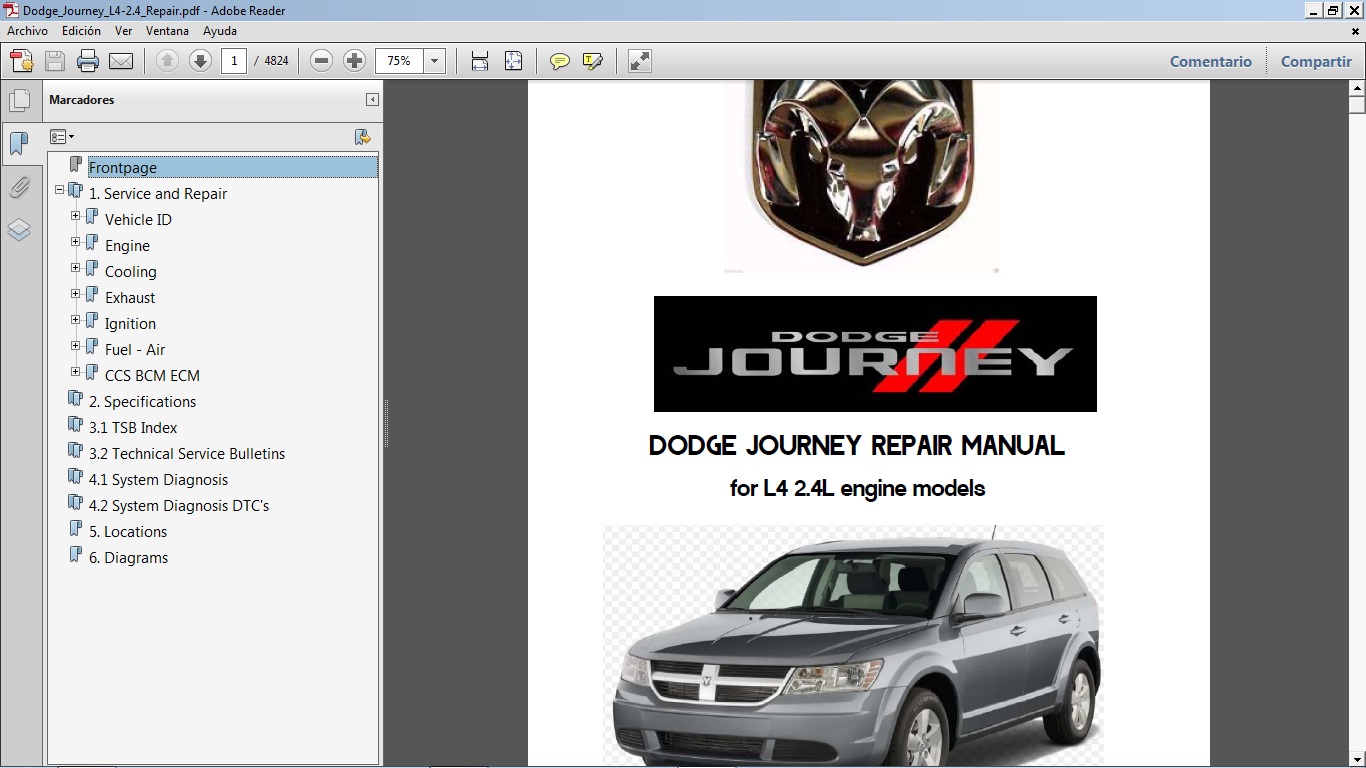This screenshot has width=1366, height=768.
Task: Open the Comentario pane
Action: point(1210,61)
